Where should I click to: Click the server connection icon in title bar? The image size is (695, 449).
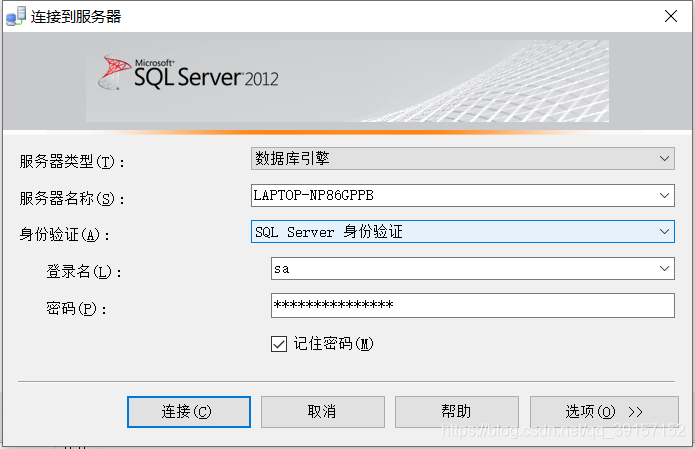click(x=16, y=16)
